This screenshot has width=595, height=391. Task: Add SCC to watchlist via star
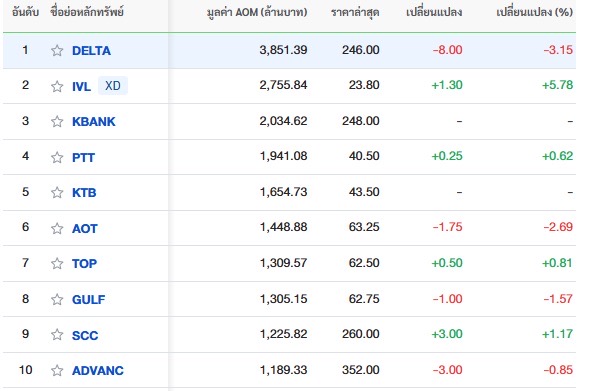click(x=57, y=334)
